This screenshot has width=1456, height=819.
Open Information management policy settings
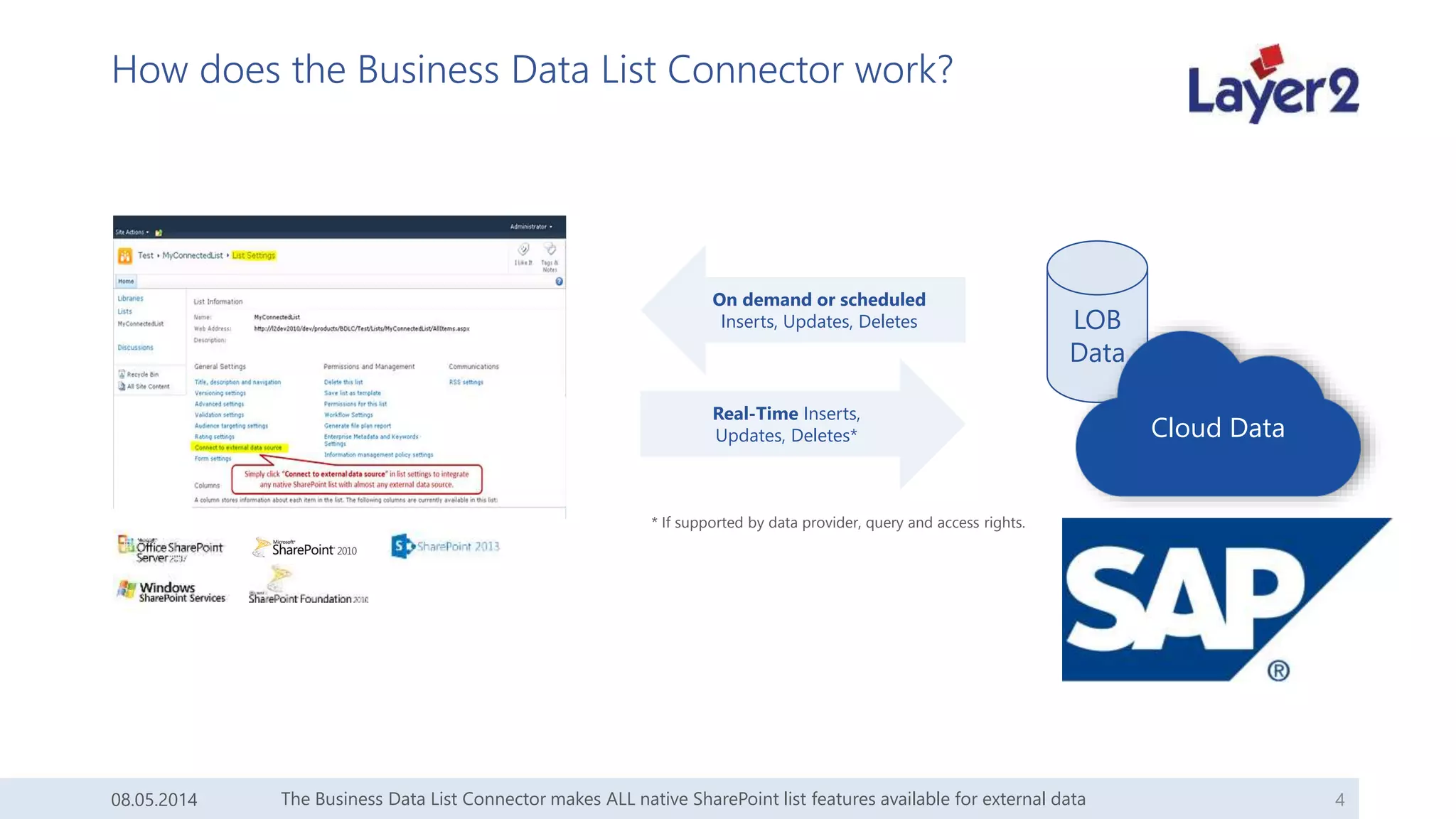pyautogui.click(x=378, y=455)
